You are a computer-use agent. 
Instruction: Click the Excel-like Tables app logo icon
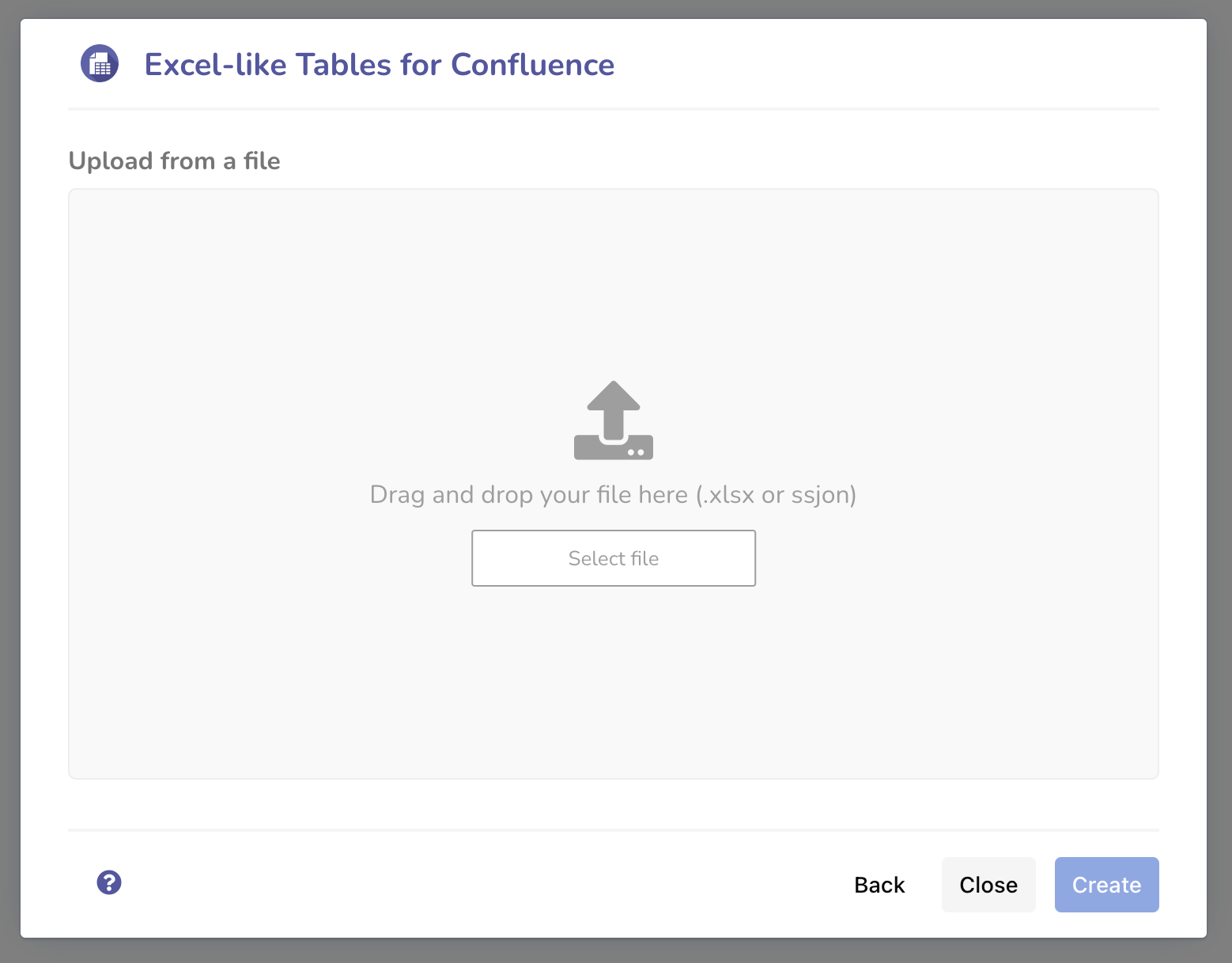click(x=100, y=64)
